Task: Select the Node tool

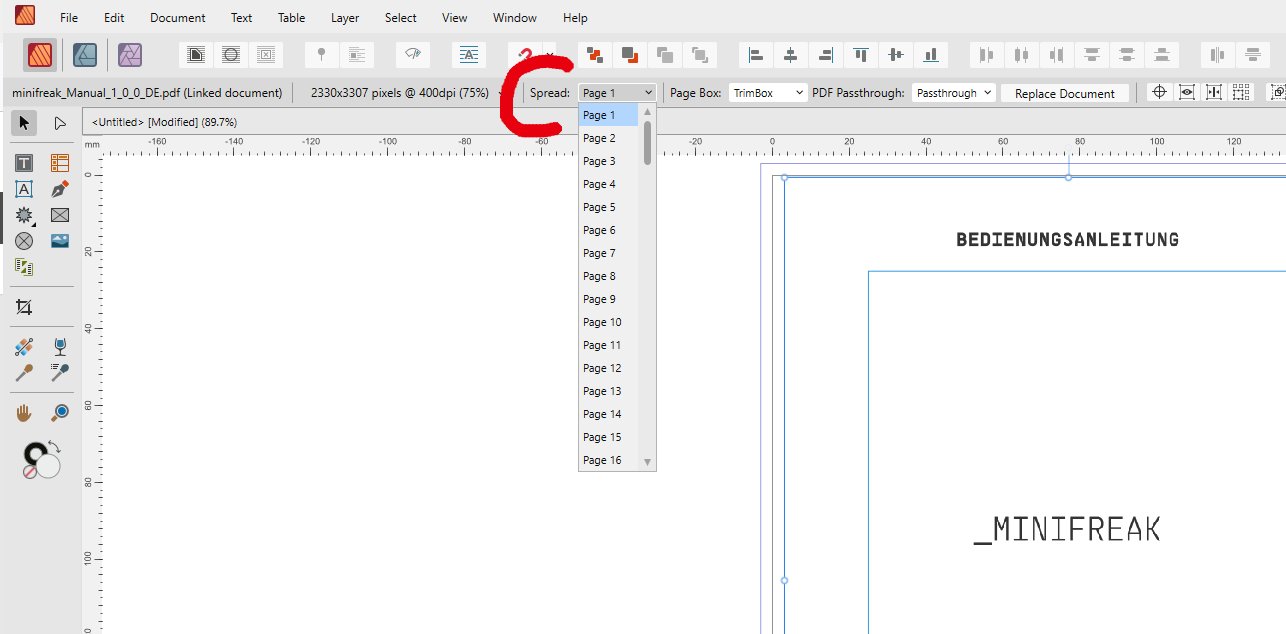Action: [x=60, y=123]
